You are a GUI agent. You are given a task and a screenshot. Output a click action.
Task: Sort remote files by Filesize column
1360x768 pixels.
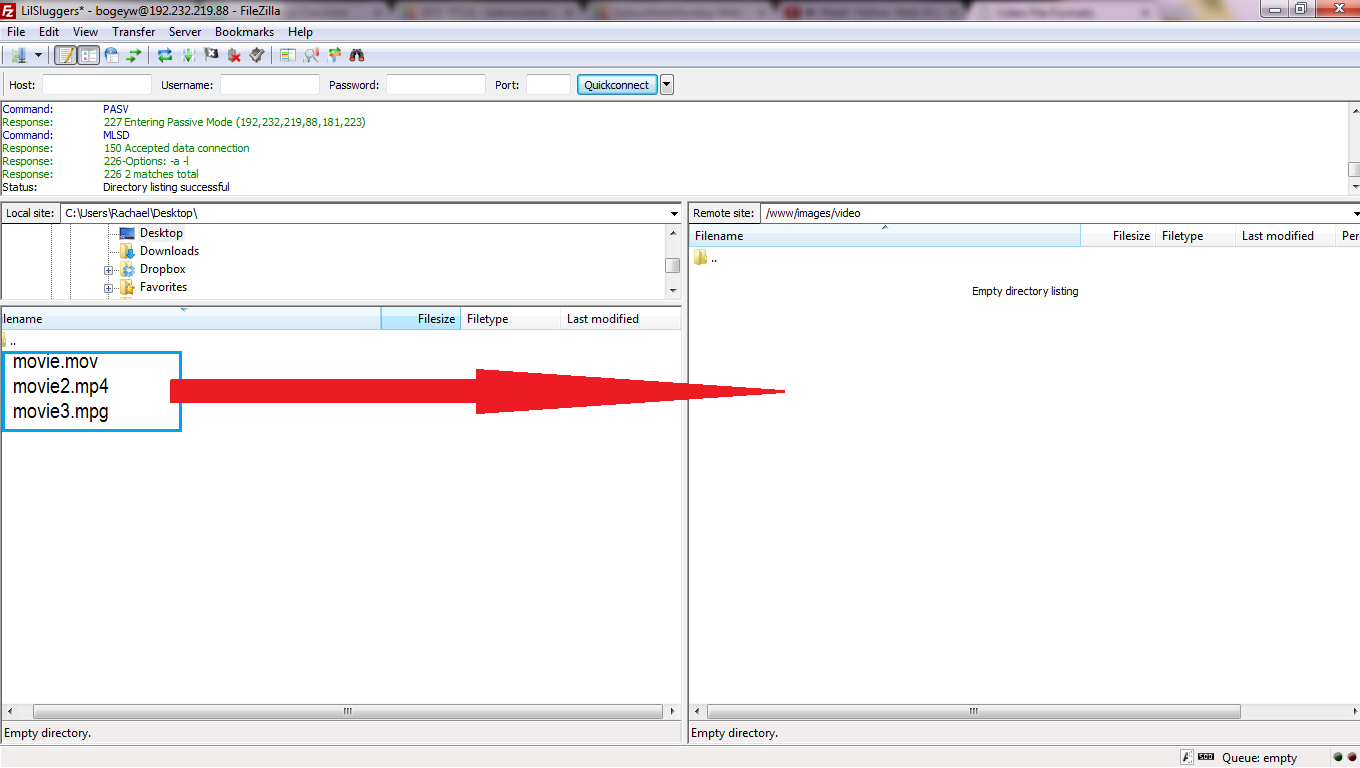1119,236
